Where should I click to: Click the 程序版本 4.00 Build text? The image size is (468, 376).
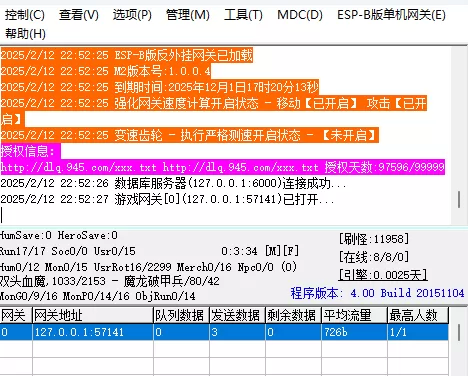tap(377, 293)
